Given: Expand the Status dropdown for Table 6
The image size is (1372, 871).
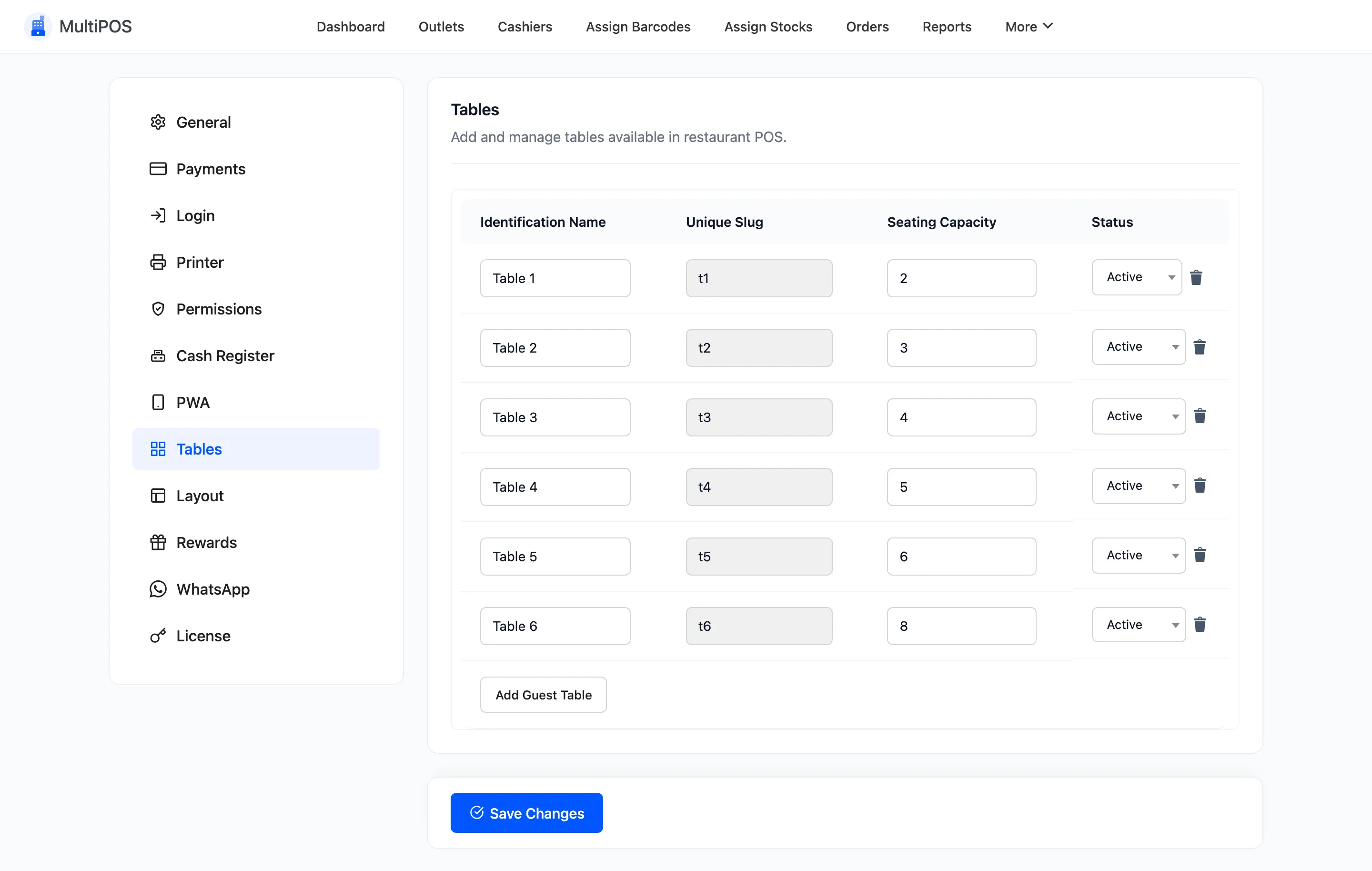Looking at the screenshot, I should pos(1139,625).
